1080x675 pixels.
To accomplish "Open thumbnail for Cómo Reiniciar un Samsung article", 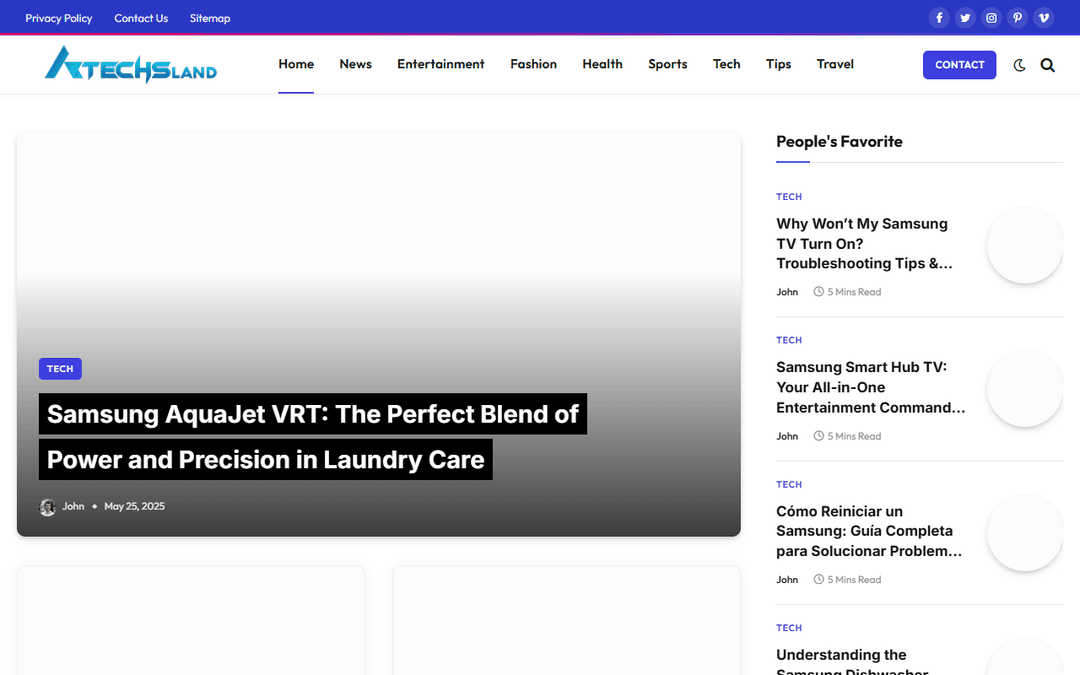I will (1025, 533).
